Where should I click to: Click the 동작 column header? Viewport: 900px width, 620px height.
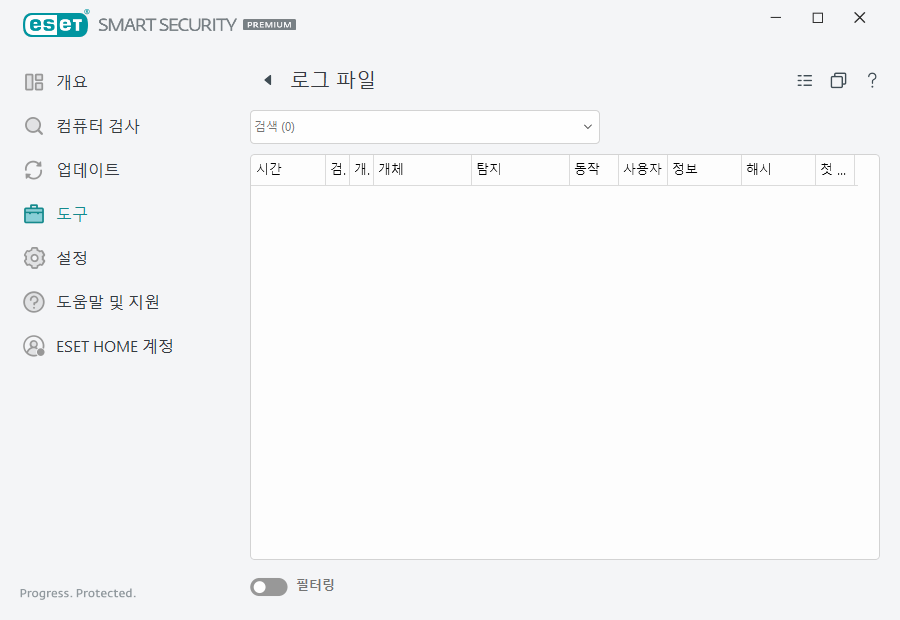pyautogui.click(x=588, y=170)
